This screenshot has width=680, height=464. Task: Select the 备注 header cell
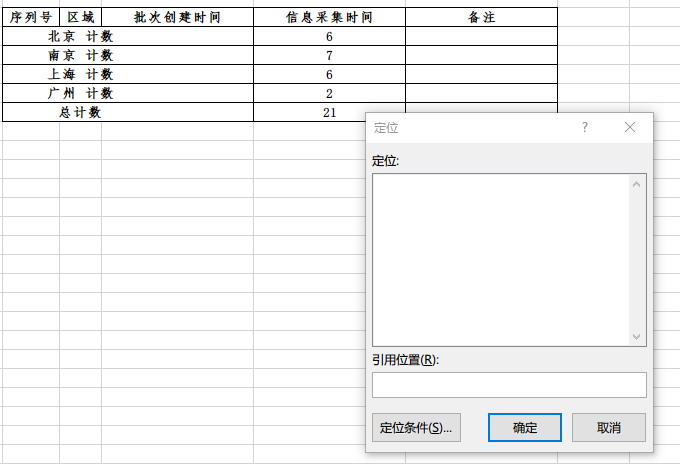(x=481, y=17)
